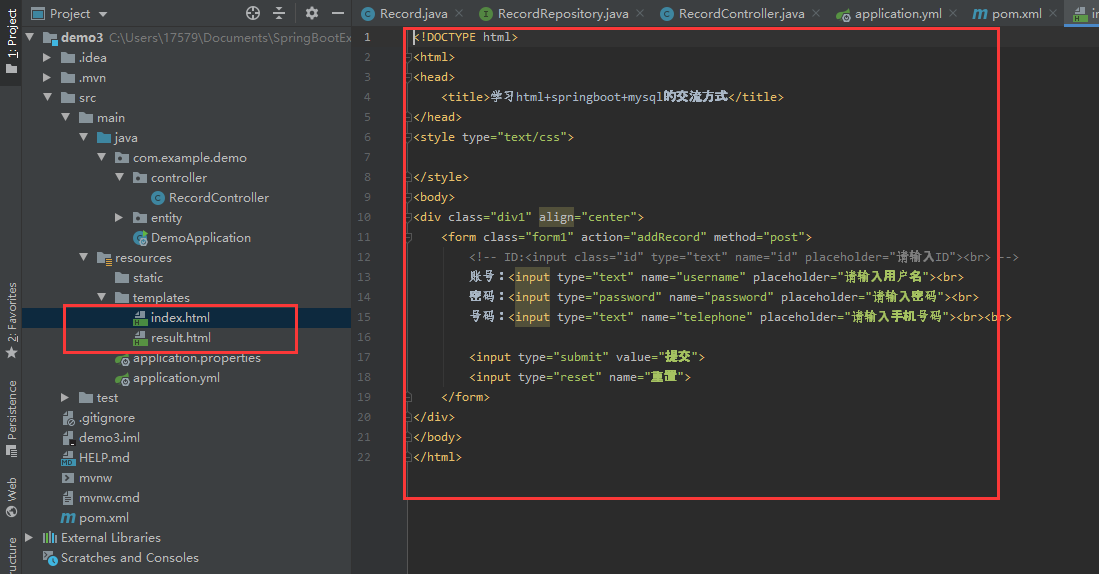Fold the form block on line 11

point(408,237)
